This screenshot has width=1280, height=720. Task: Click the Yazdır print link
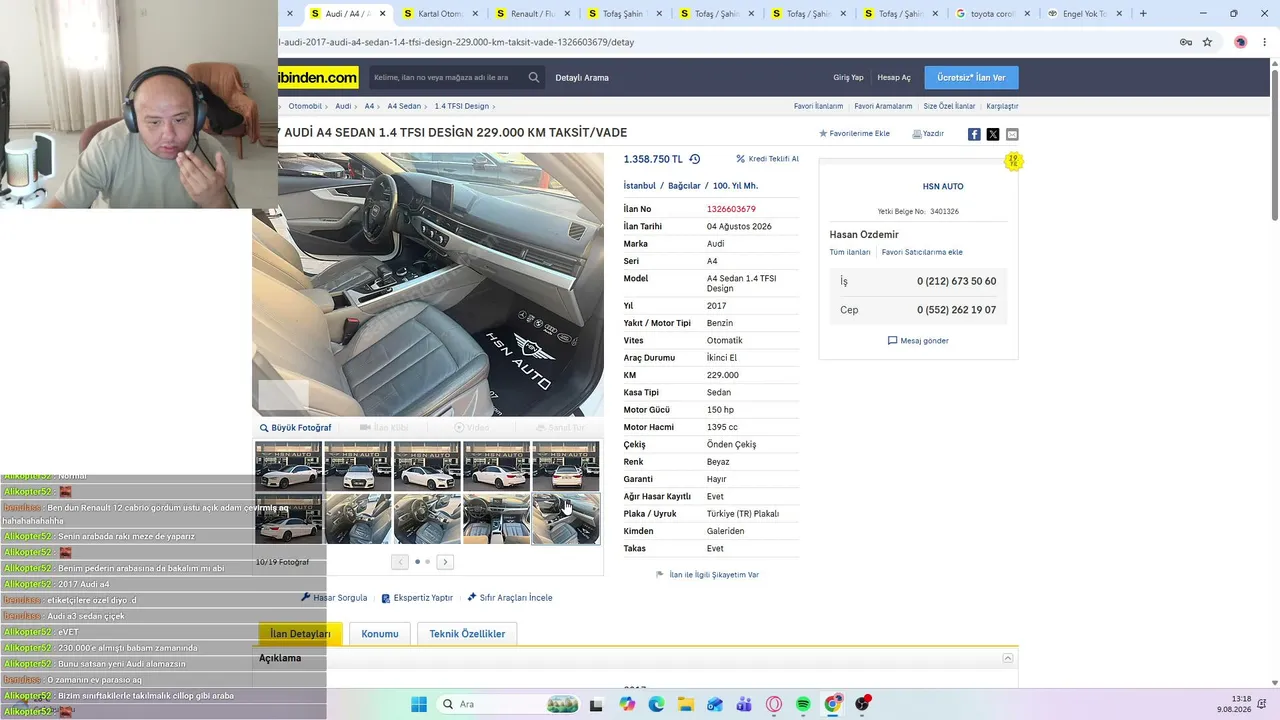928,133
